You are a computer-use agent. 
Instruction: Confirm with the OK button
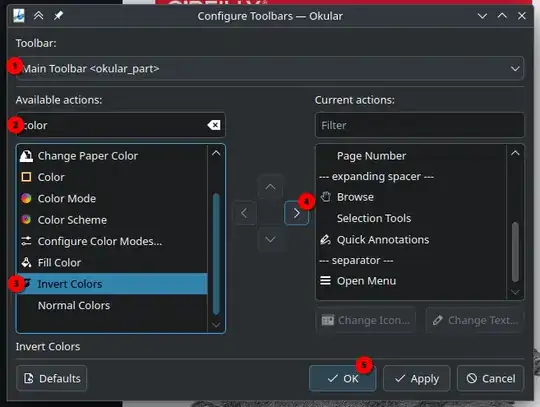(x=343, y=378)
